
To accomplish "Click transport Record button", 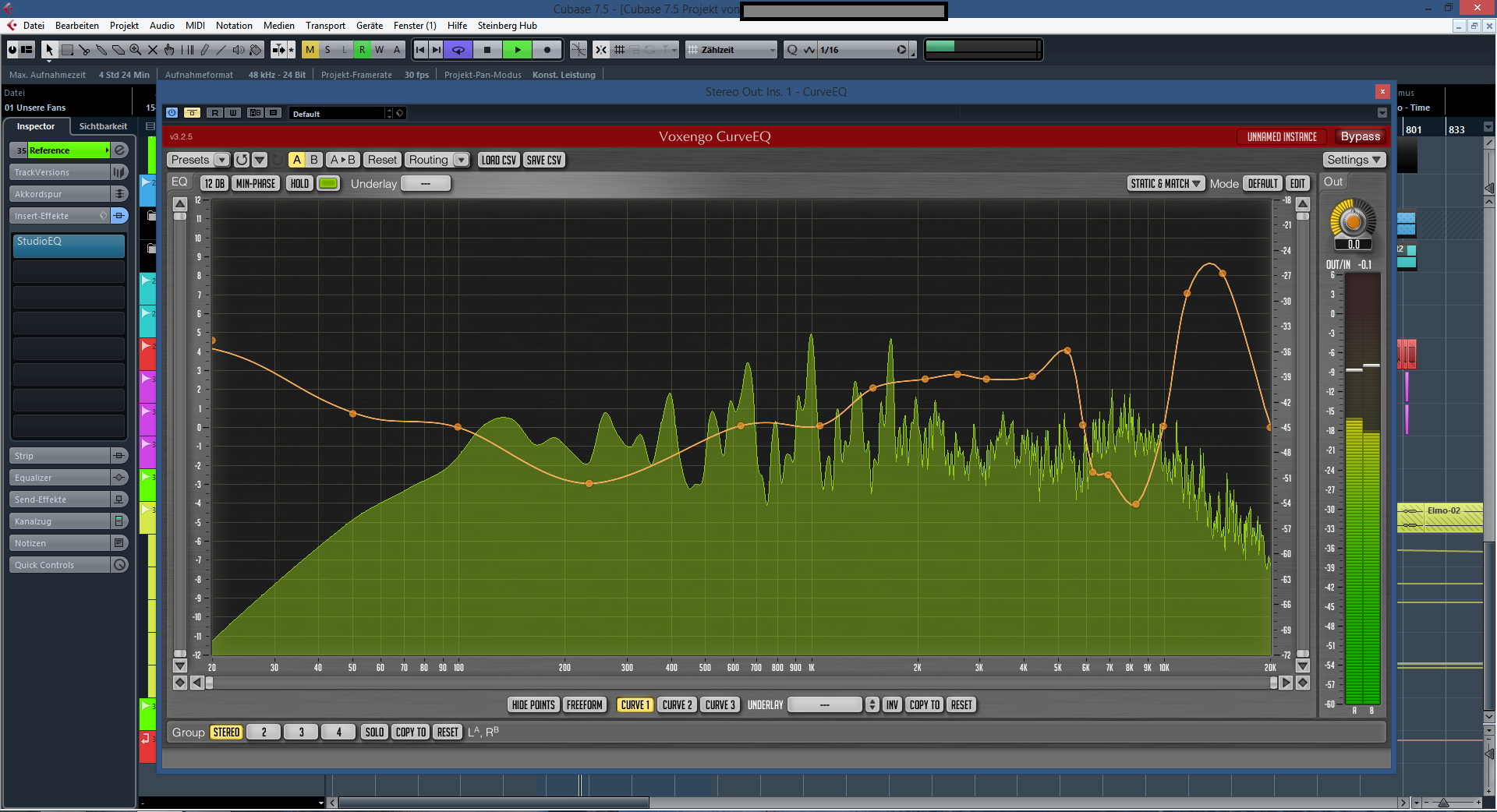I will click(x=547, y=50).
